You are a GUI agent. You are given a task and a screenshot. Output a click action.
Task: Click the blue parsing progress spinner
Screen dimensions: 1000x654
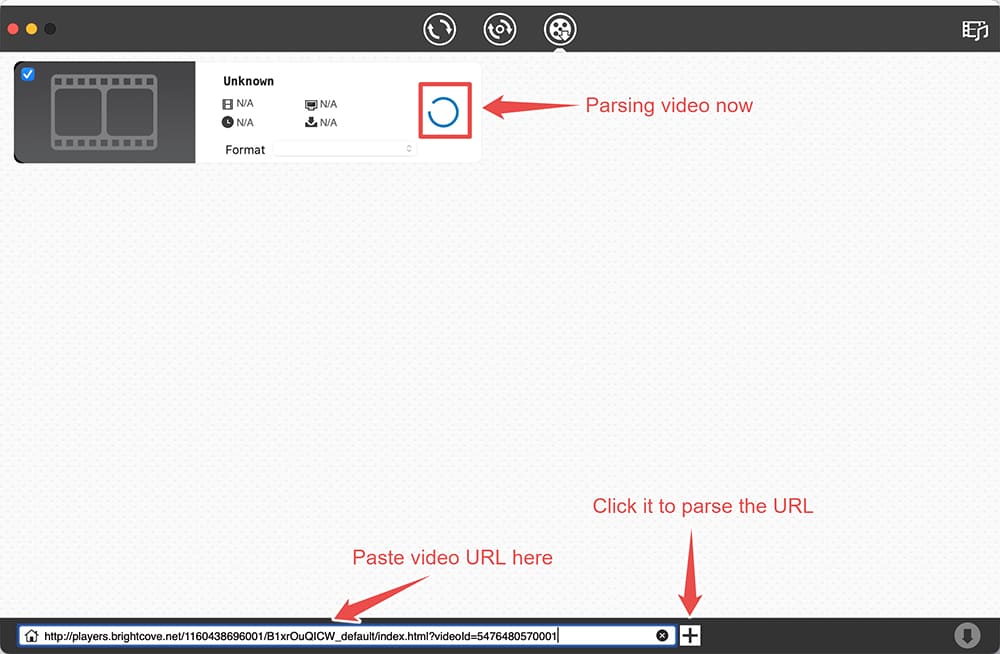point(443,110)
